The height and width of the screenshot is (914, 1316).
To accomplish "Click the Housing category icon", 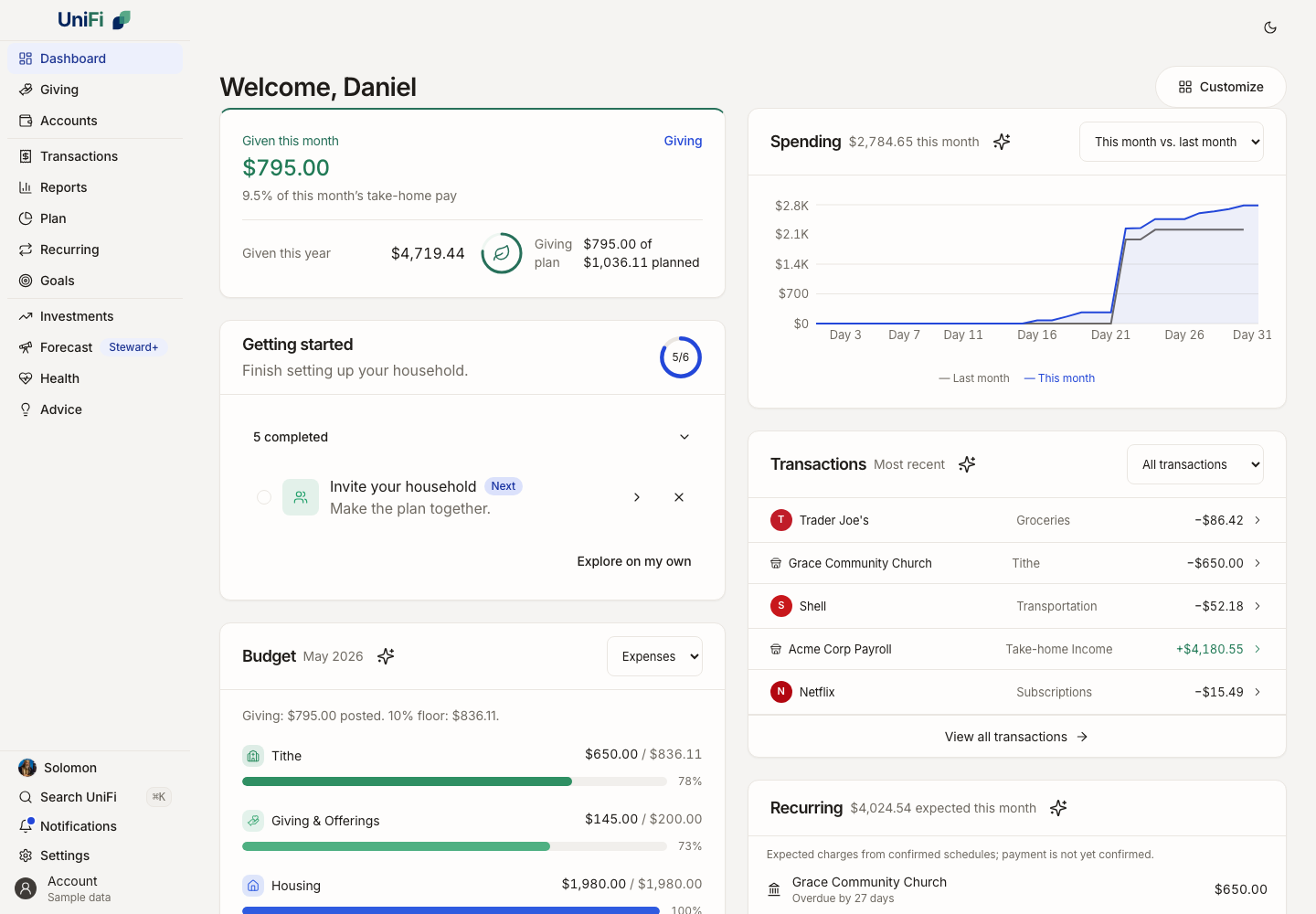I will click(x=253, y=886).
